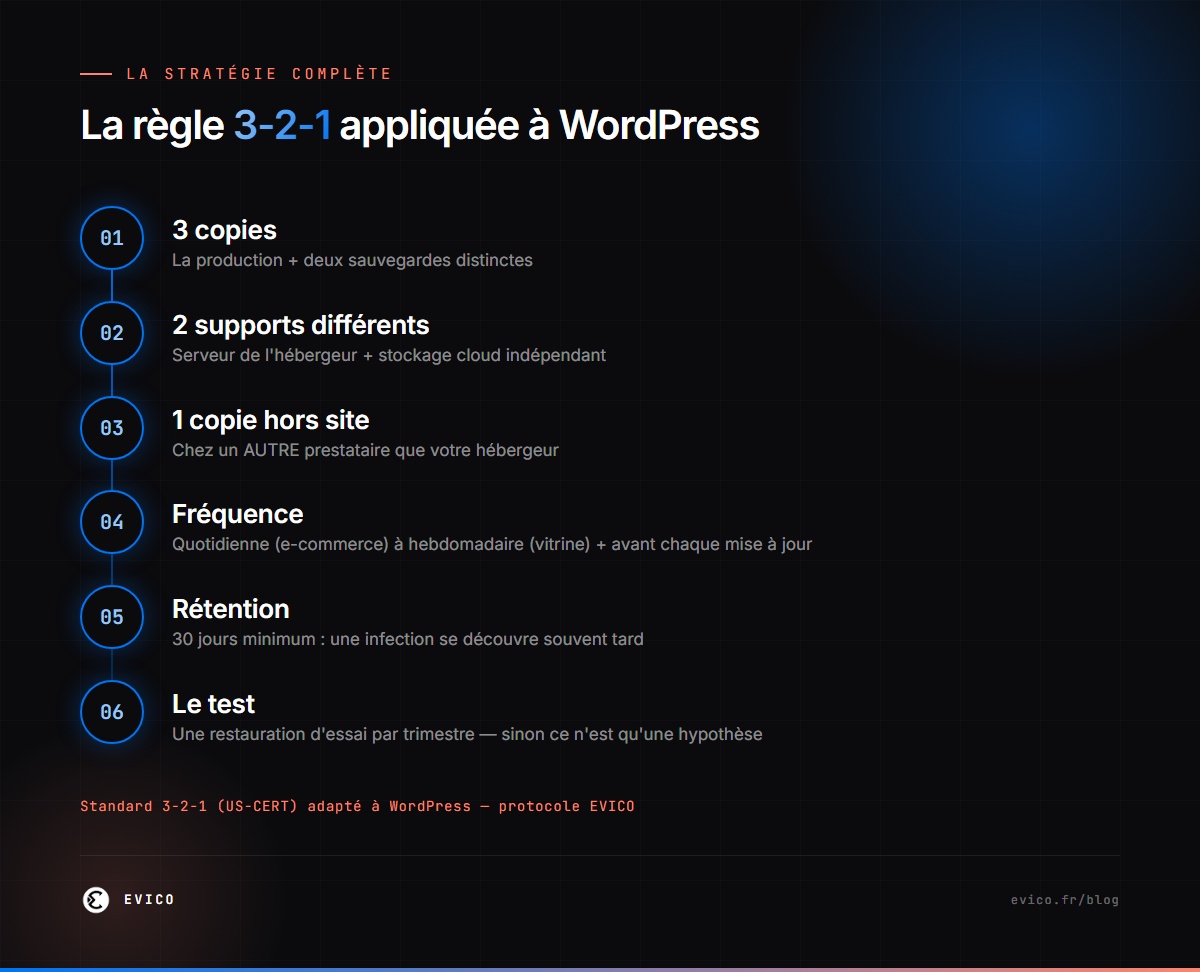
Task: Click "30 jours minimum" description line
Action: click(x=407, y=639)
